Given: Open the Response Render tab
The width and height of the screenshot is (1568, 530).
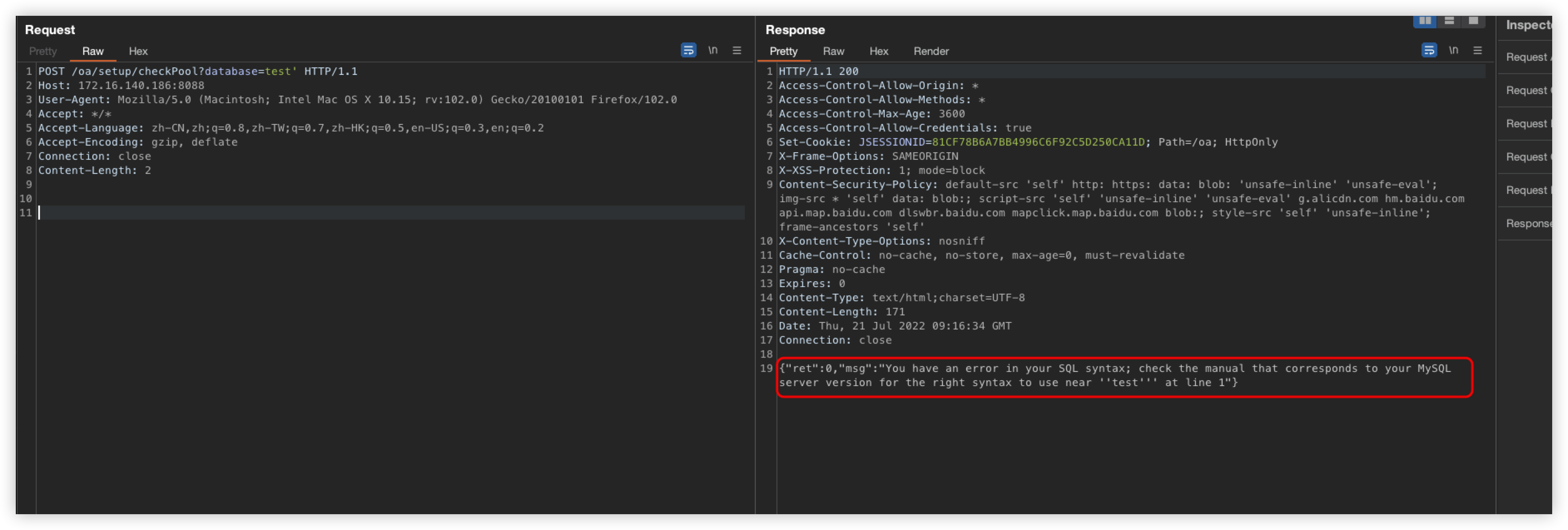Looking at the screenshot, I should (931, 52).
